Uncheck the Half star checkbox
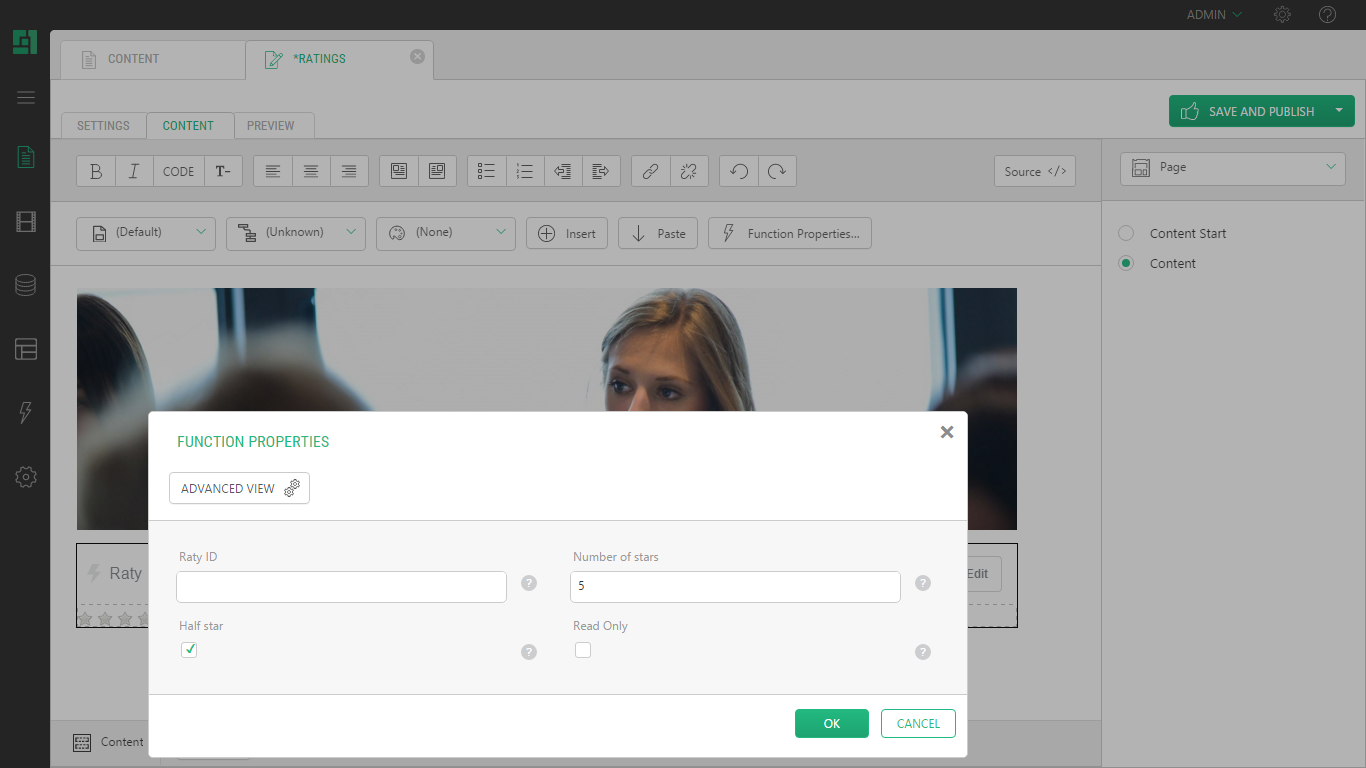The width and height of the screenshot is (1366, 768). [189, 650]
